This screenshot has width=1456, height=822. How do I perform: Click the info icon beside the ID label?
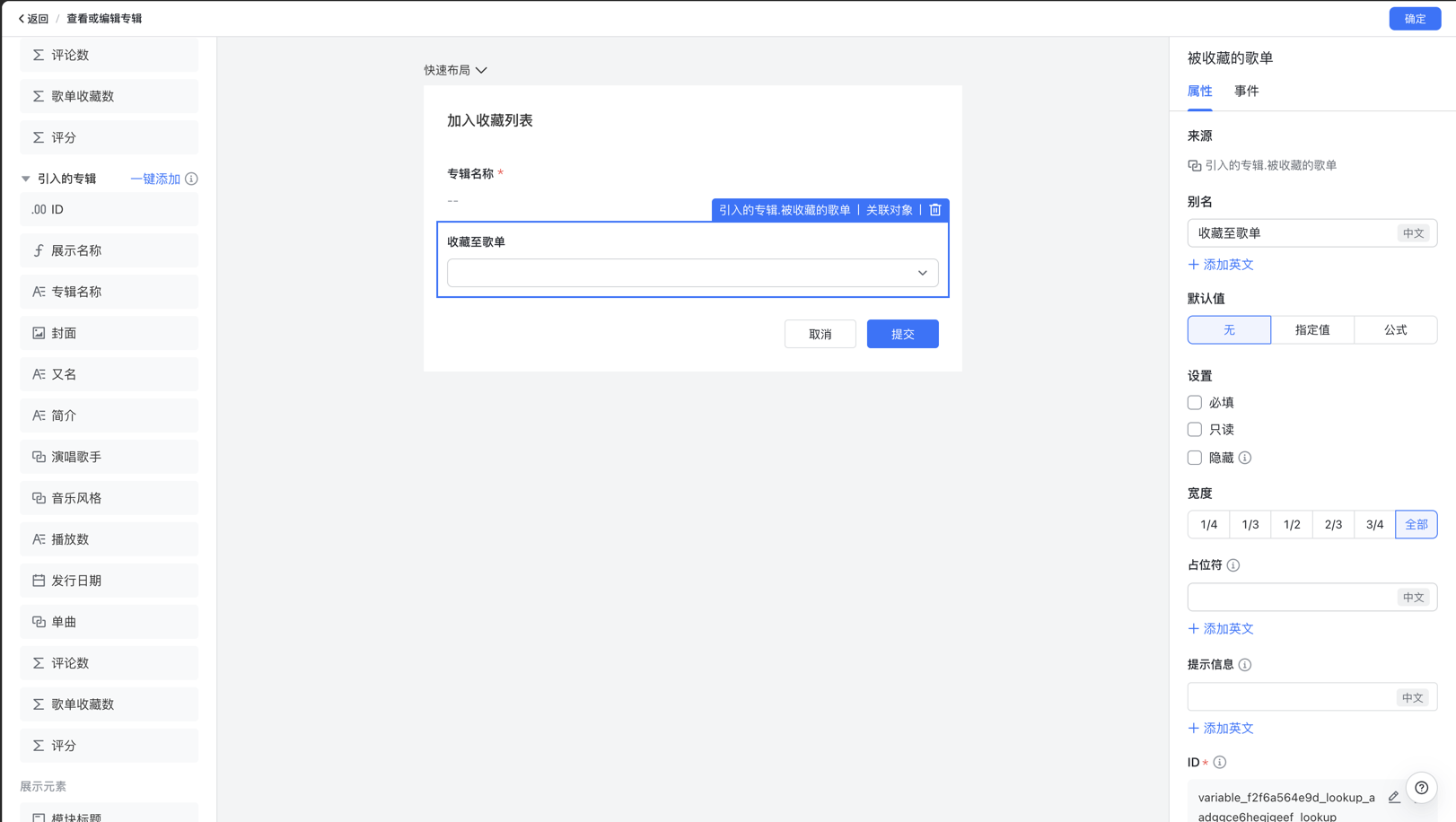tap(1220, 763)
